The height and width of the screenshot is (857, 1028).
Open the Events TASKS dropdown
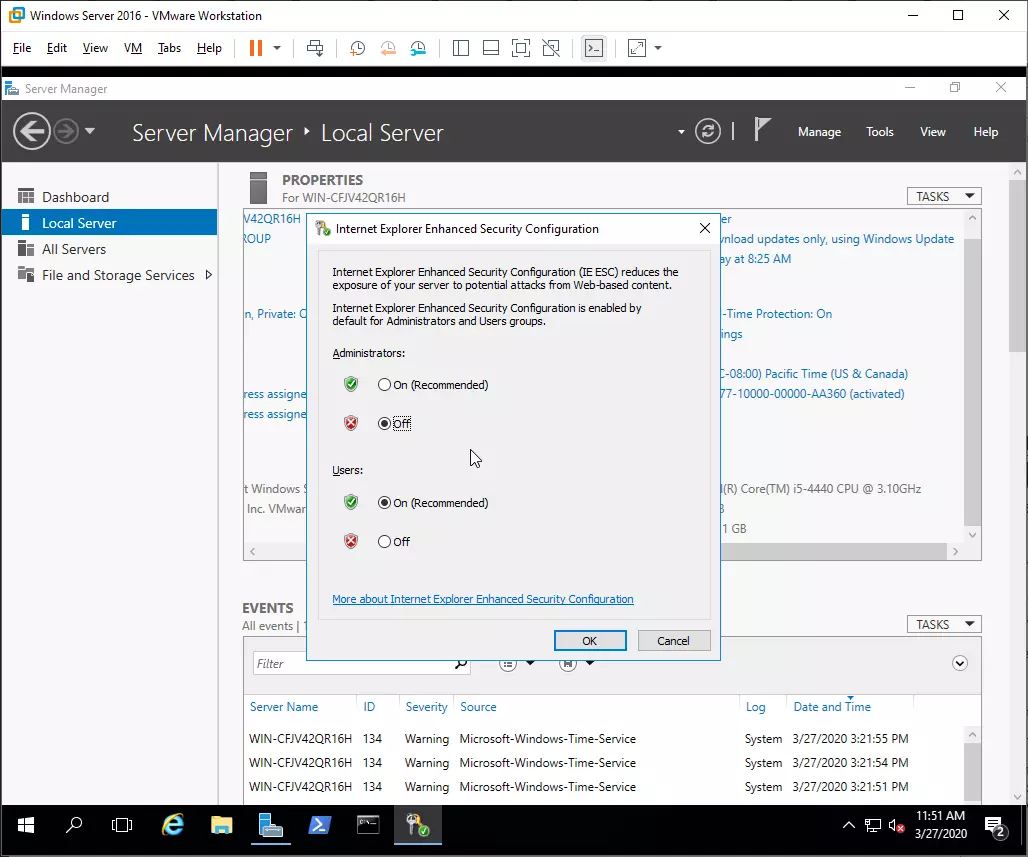943,624
